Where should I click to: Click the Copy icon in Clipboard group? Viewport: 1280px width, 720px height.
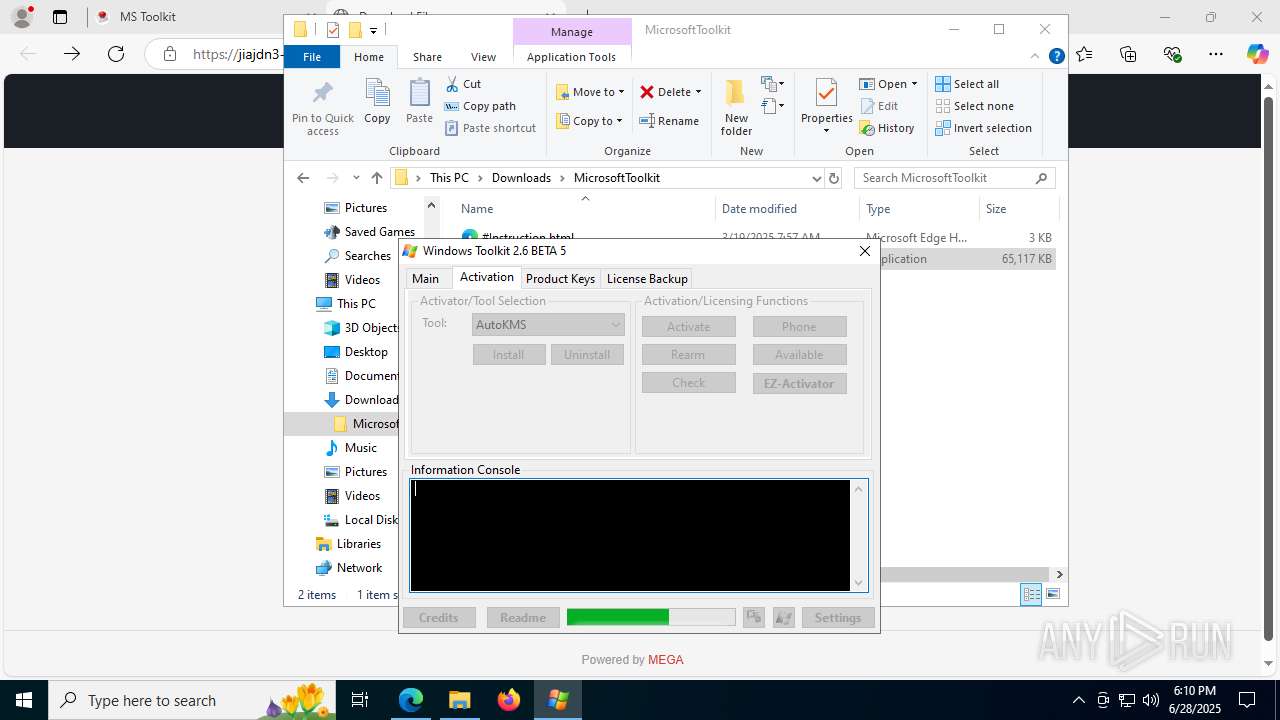point(377,93)
